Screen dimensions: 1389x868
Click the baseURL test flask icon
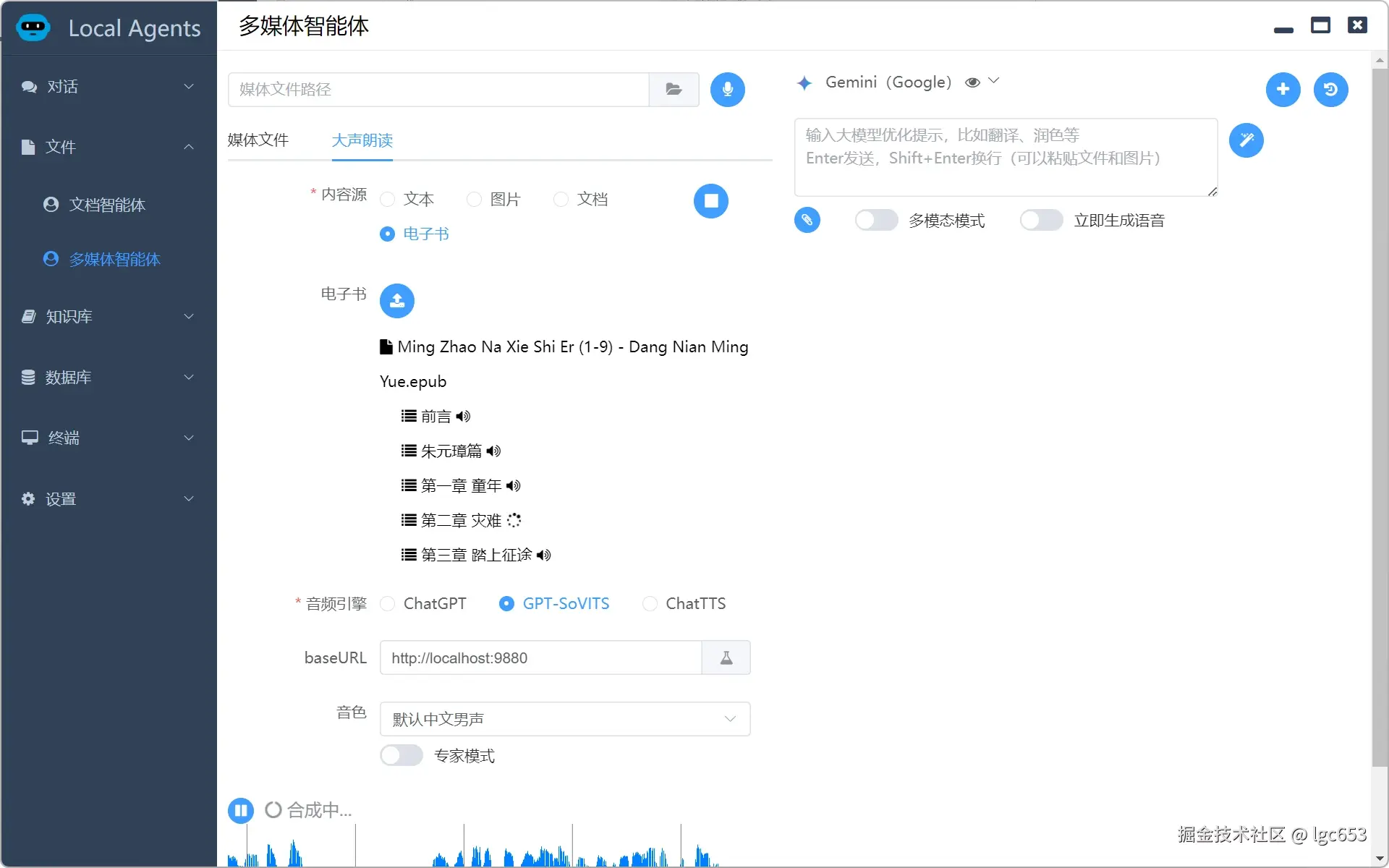click(726, 658)
